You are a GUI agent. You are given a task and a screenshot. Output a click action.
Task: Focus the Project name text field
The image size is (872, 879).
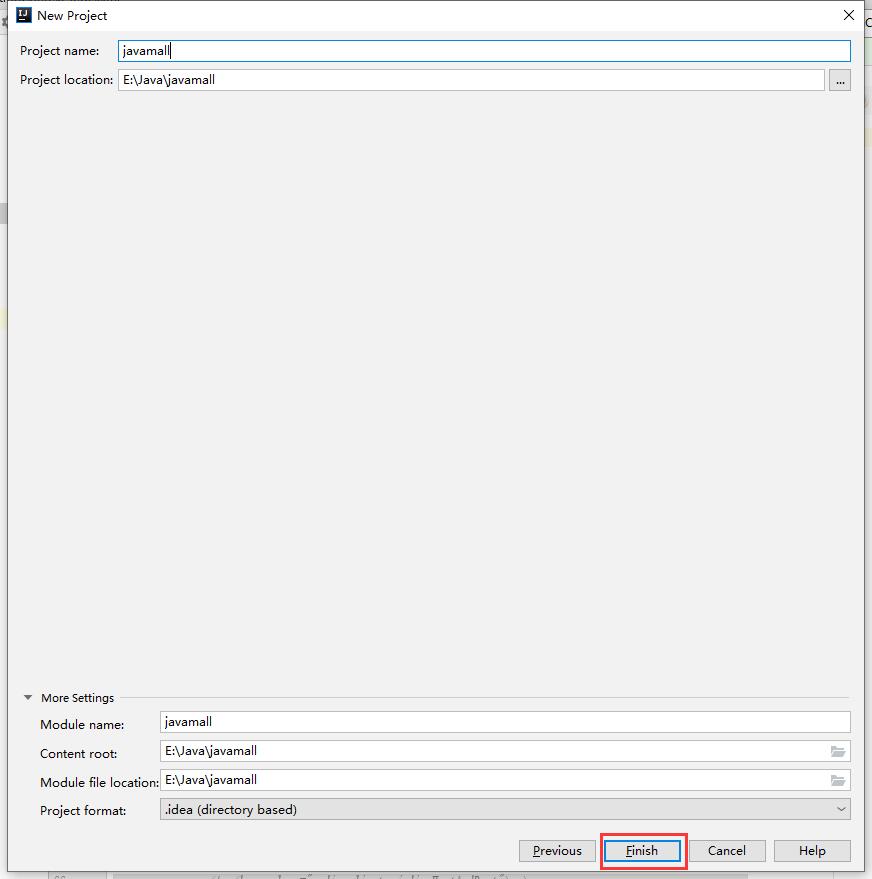[484, 51]
